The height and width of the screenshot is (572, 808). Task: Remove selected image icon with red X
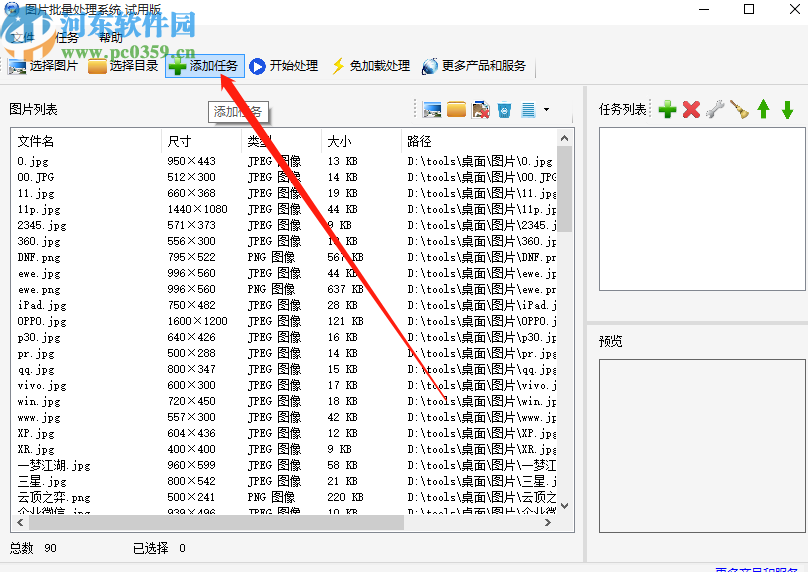click(480, 110)
